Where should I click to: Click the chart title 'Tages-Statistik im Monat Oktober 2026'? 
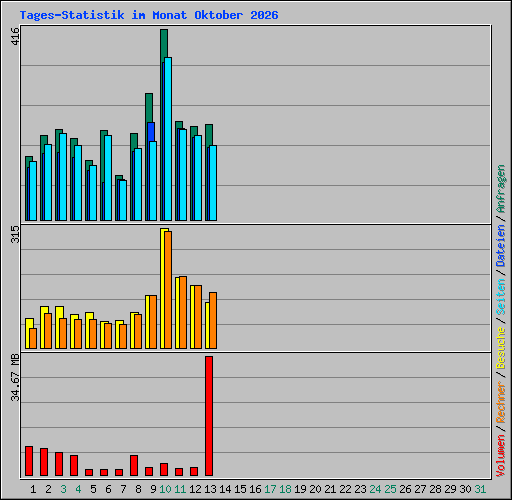(x=149, y=15)
